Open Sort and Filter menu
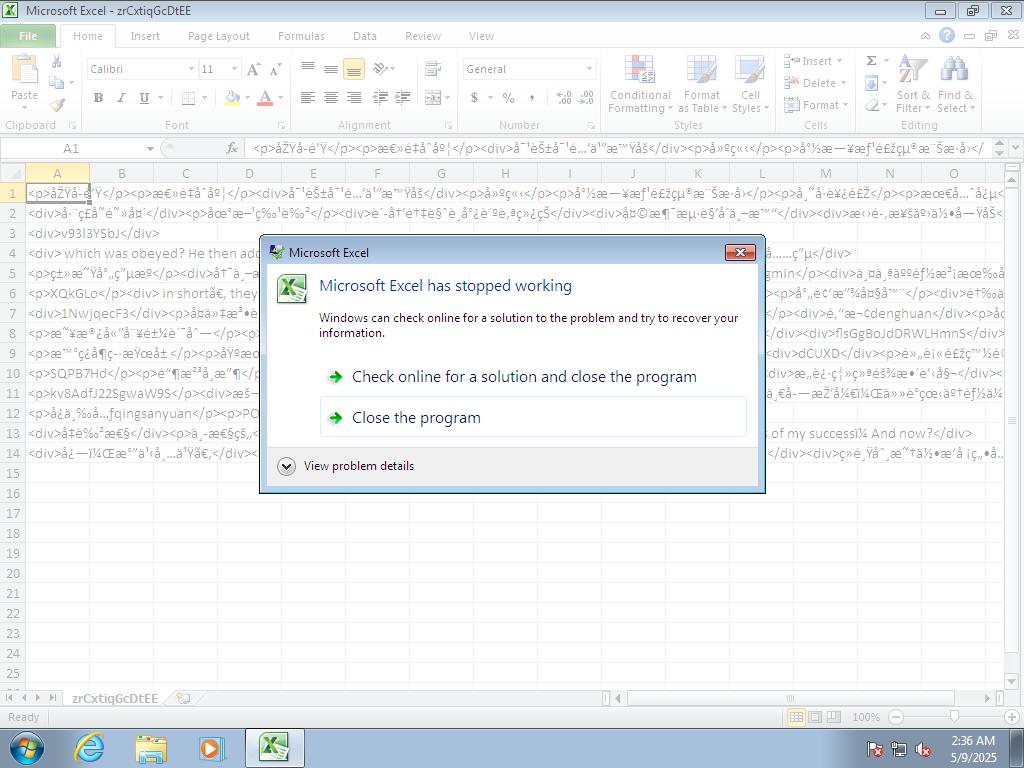Image resolution: width=1024 pixels, height=768 pixels. [x=912, y=84]
